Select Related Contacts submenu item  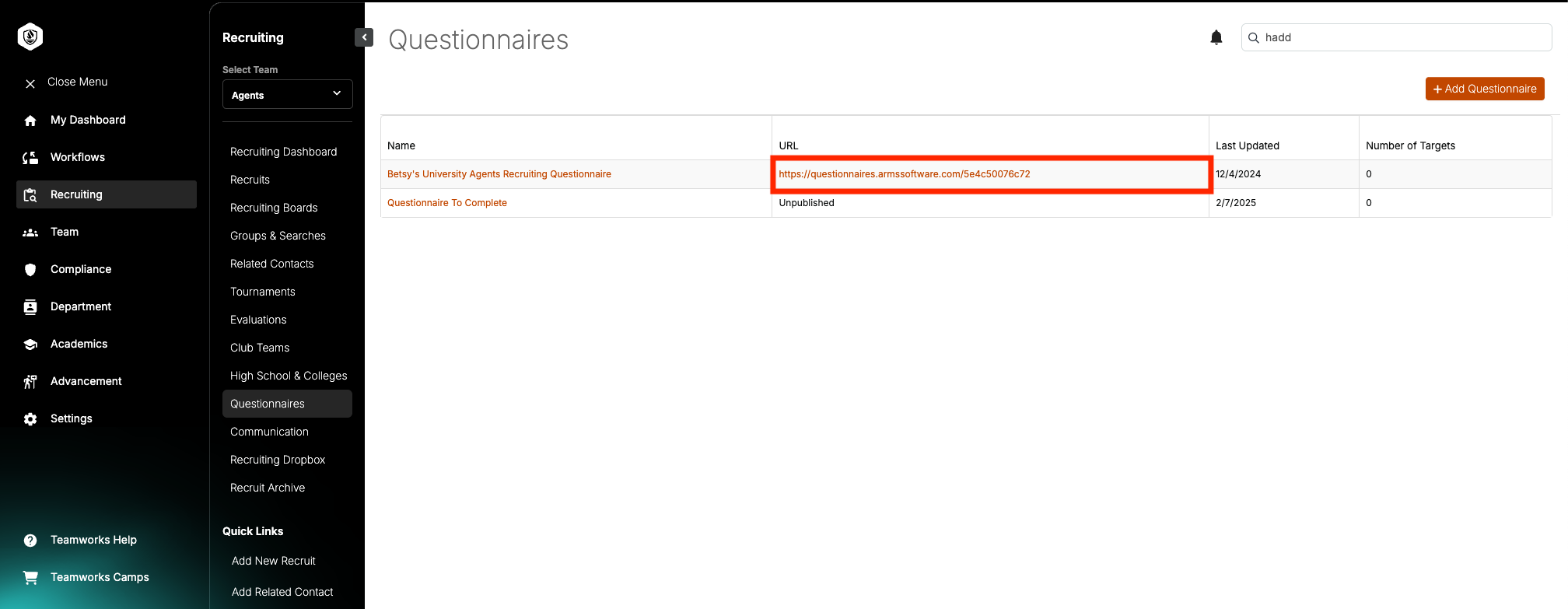(272, 264)
